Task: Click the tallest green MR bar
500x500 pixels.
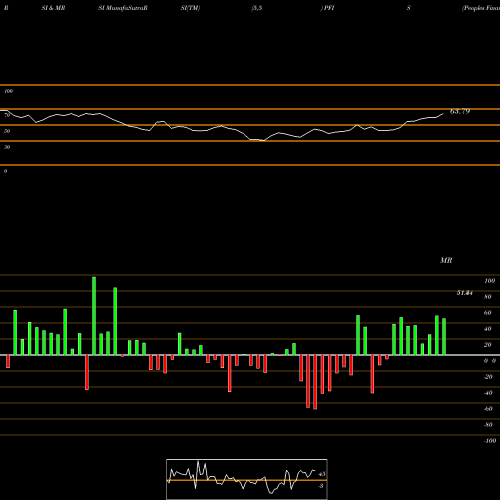Action: [94, 316]
